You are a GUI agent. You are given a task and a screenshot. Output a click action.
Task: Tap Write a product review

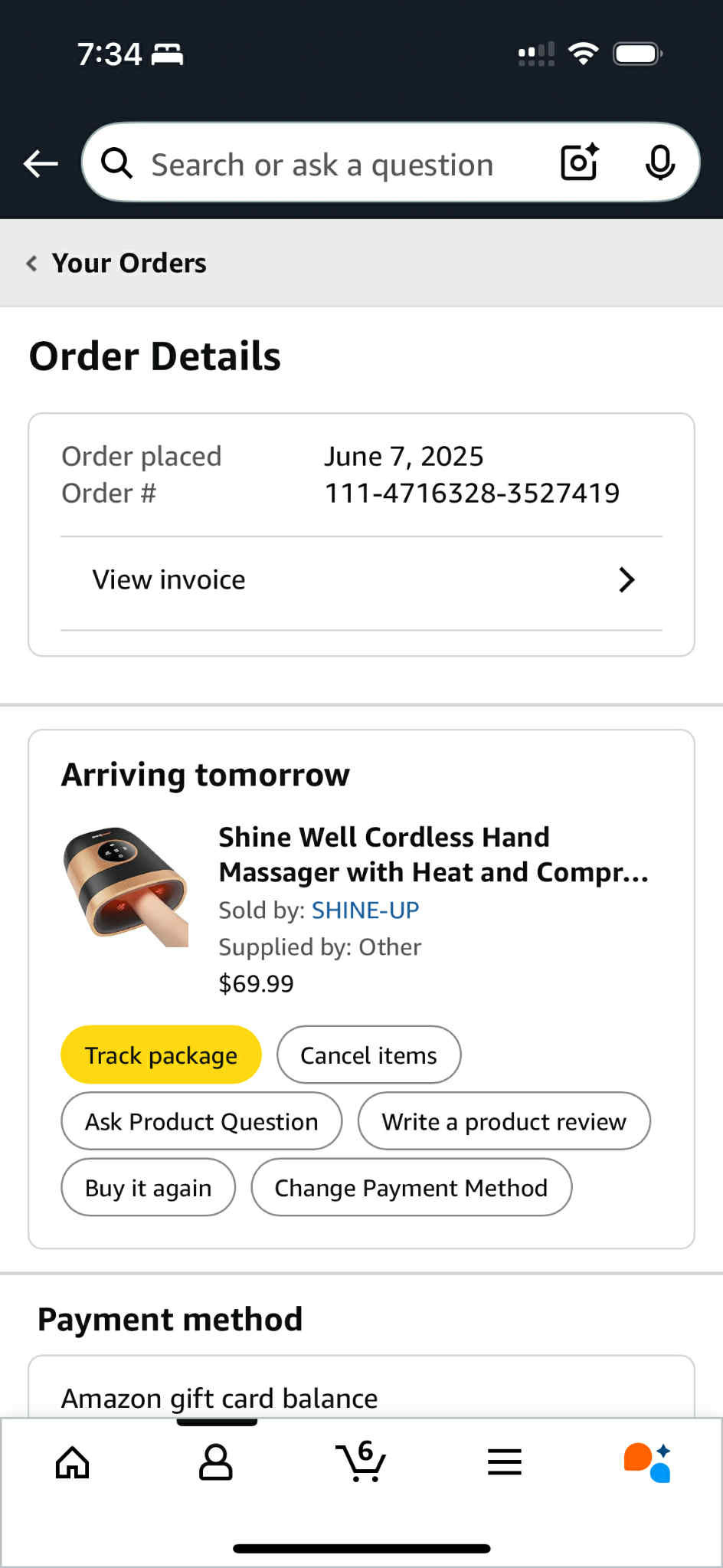click(504, 1121)
